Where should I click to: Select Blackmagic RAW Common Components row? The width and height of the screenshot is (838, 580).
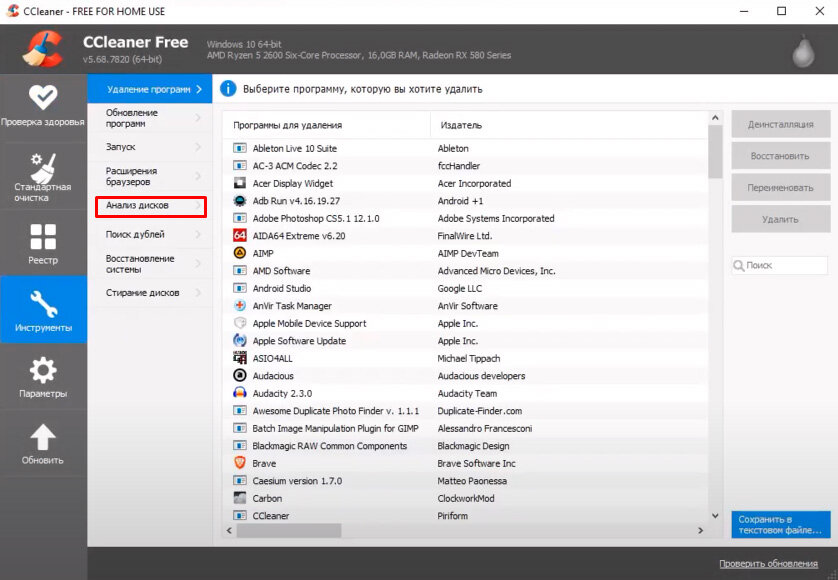pyautogui.click(x=465, y=446)
